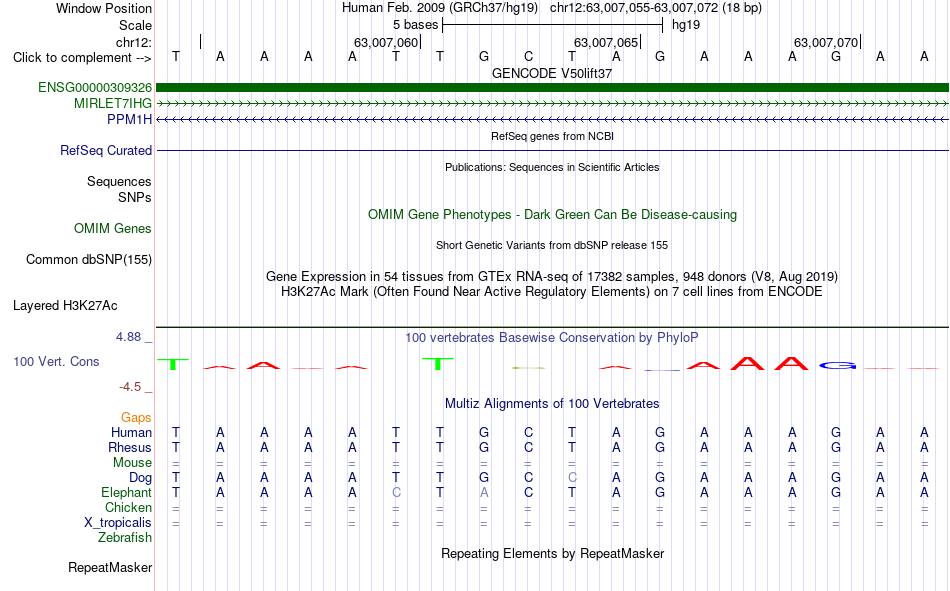Click the large green T conservation logo at left
950x591 pixels.
click(x=173, y=364)
